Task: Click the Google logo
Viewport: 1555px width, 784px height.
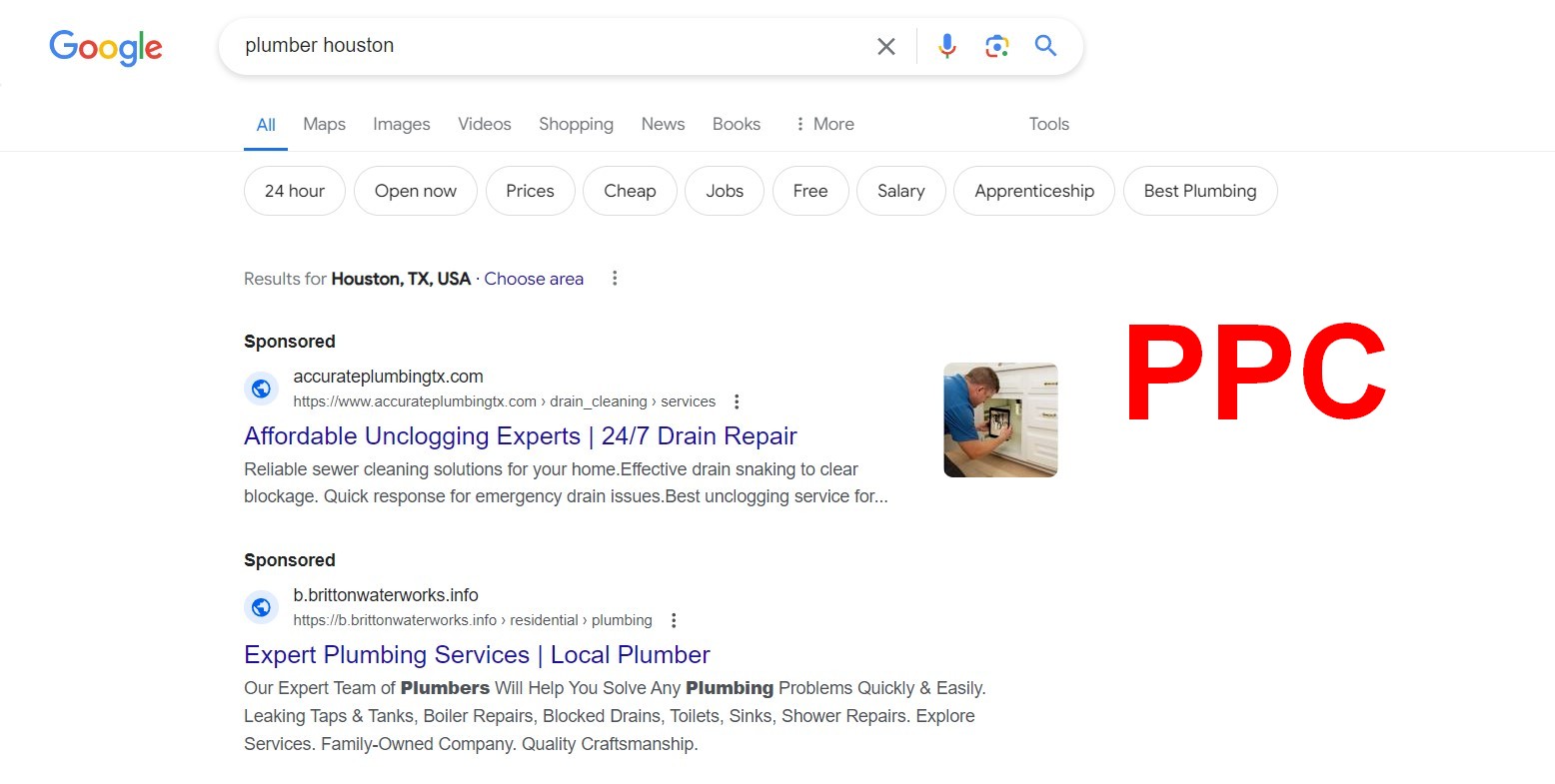Action: (106, 47)
